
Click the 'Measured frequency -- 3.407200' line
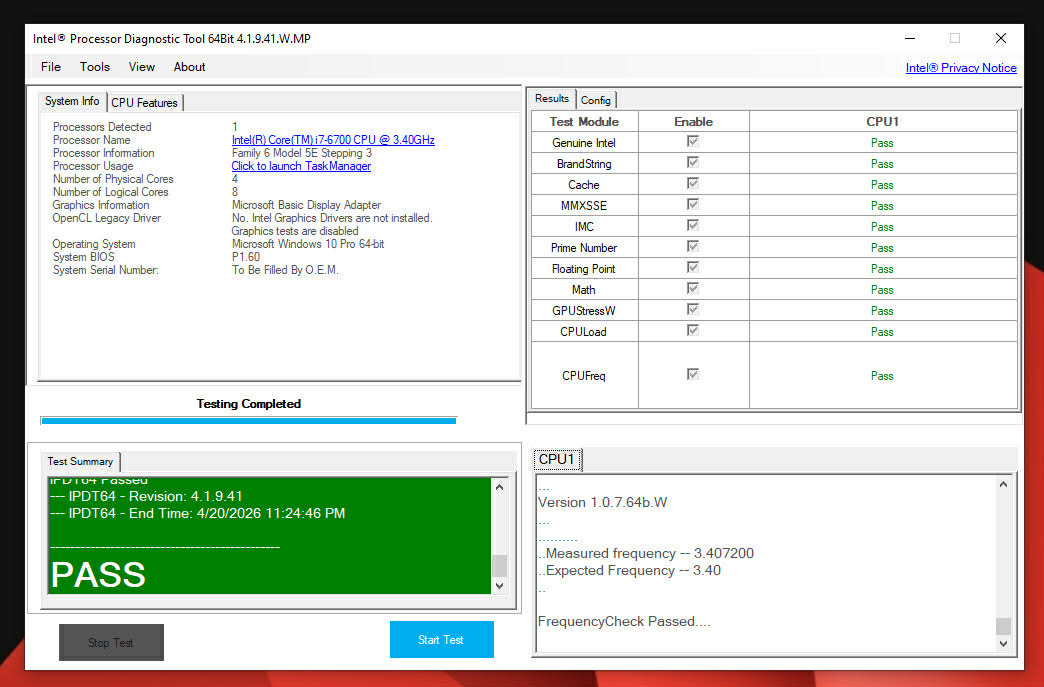click(x=646, y=553)
